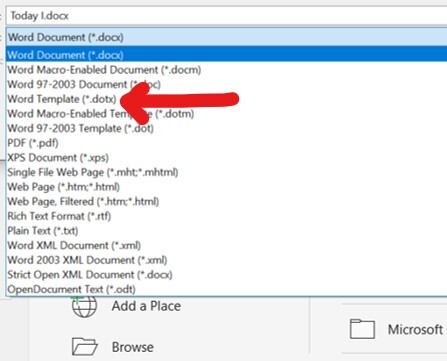Select Word Macro-Enabled Template (*.dotm)
447x361 pixels.
(x=101, y=114)
